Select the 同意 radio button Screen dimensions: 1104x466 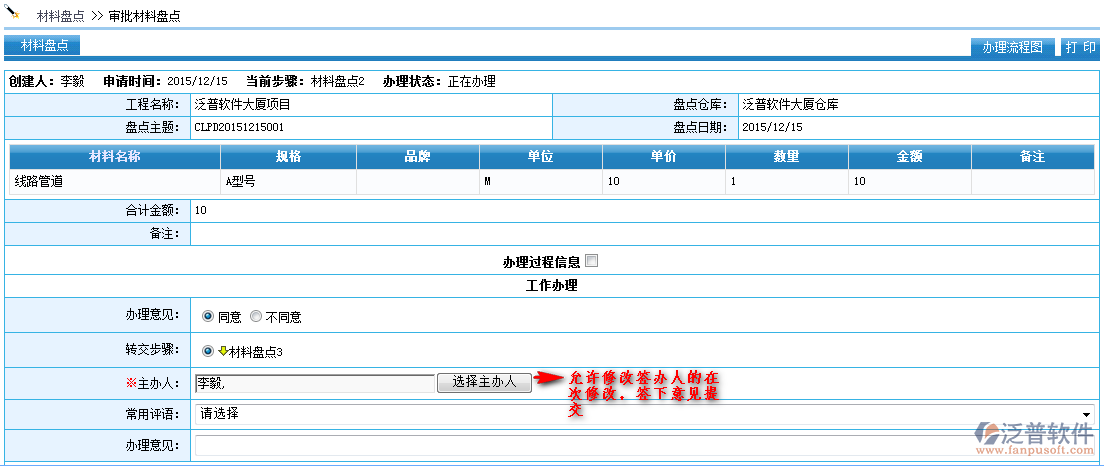(x=208, y=316)
